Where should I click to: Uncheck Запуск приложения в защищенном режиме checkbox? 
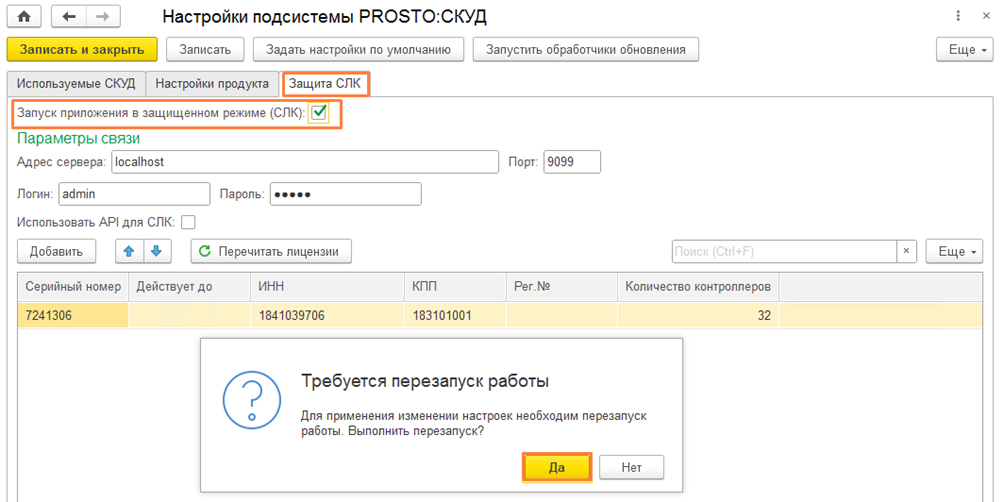coord(319,113)
